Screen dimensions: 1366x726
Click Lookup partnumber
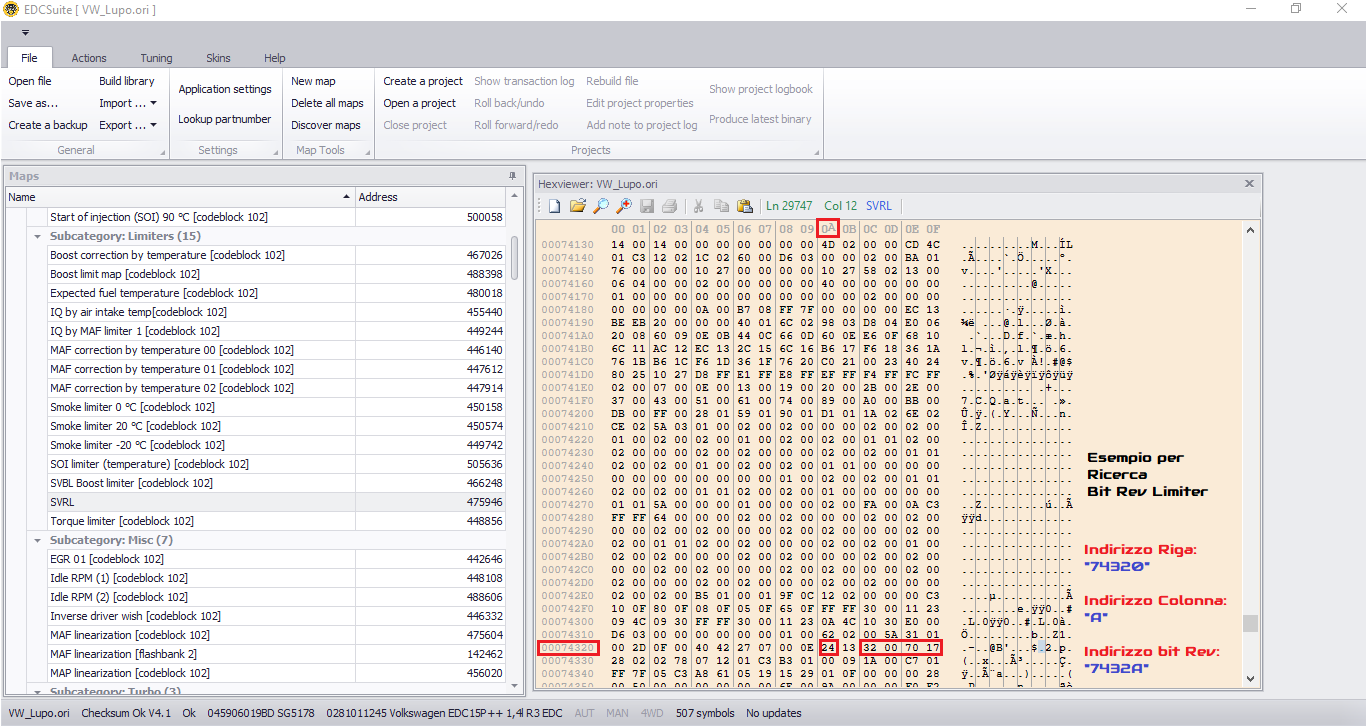click(x=225, y=119)
